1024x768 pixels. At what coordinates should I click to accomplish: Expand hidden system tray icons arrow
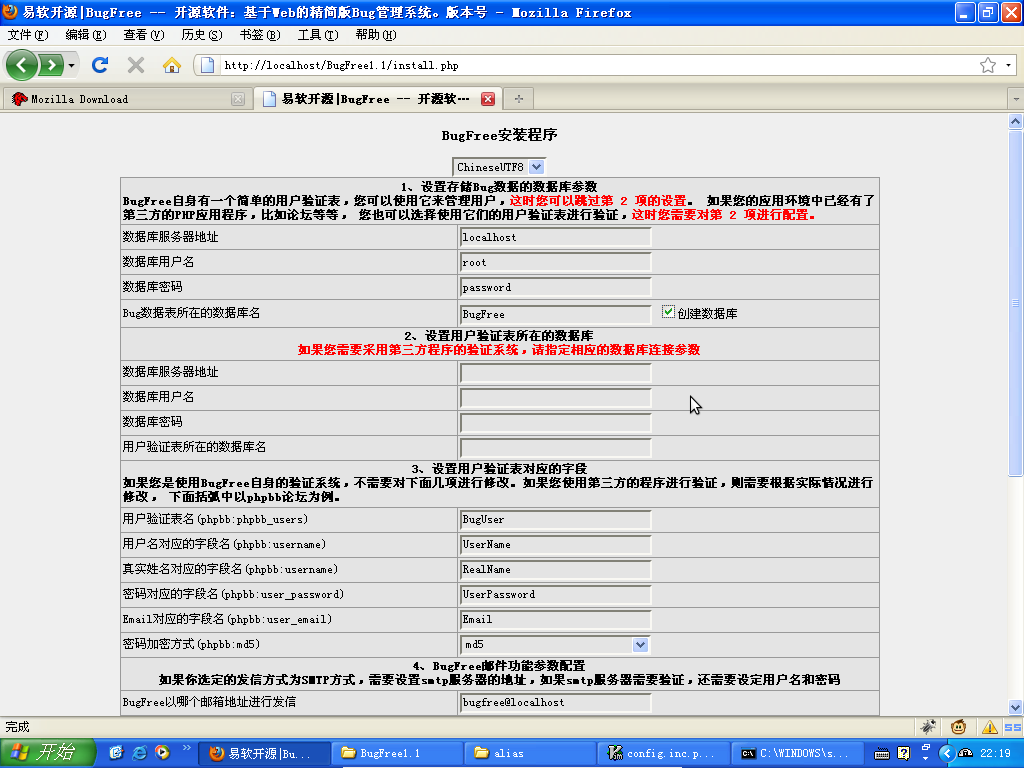tap(946, 754)
